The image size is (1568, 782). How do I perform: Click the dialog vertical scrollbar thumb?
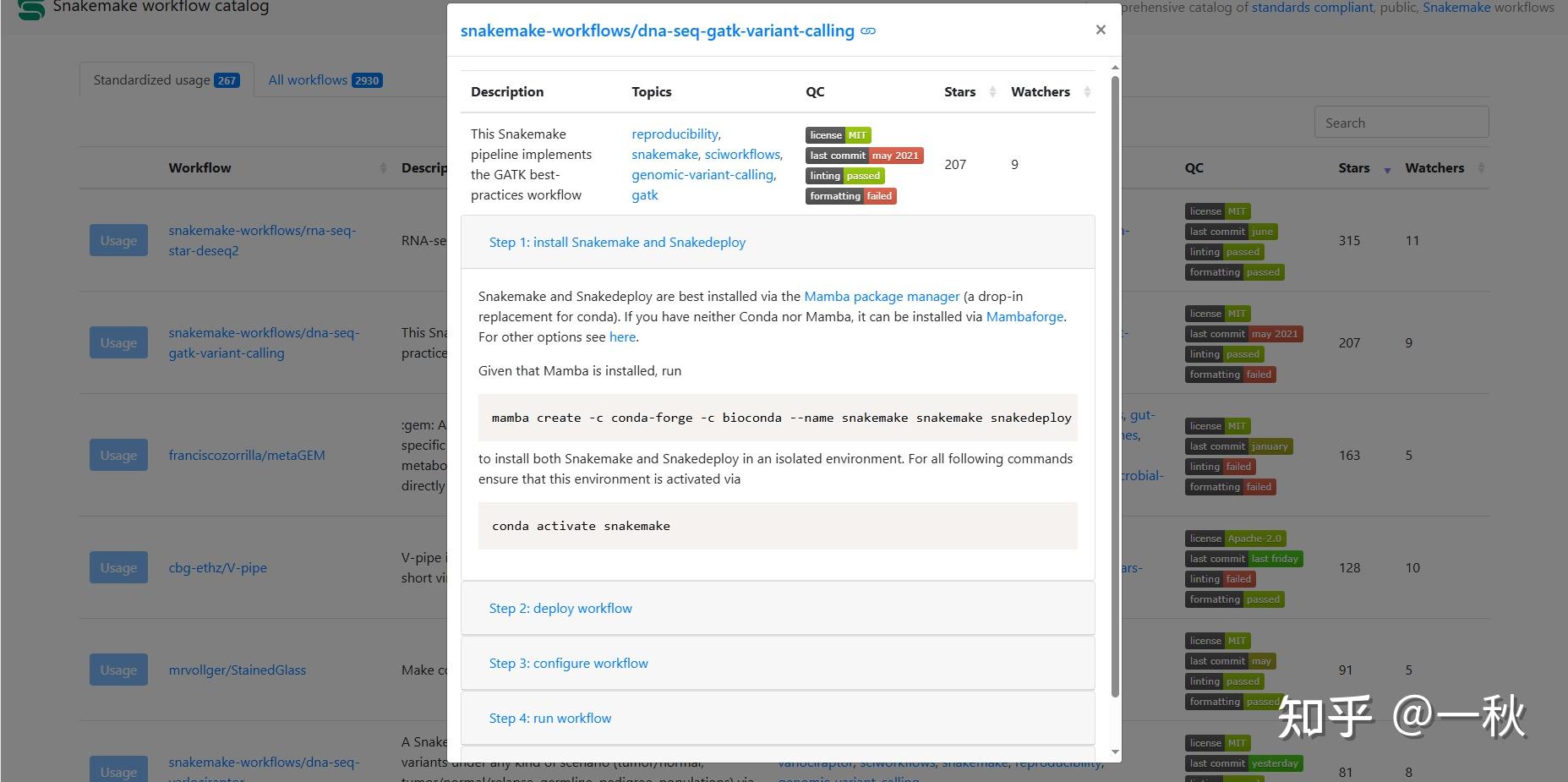click(x=1115, y=387)
